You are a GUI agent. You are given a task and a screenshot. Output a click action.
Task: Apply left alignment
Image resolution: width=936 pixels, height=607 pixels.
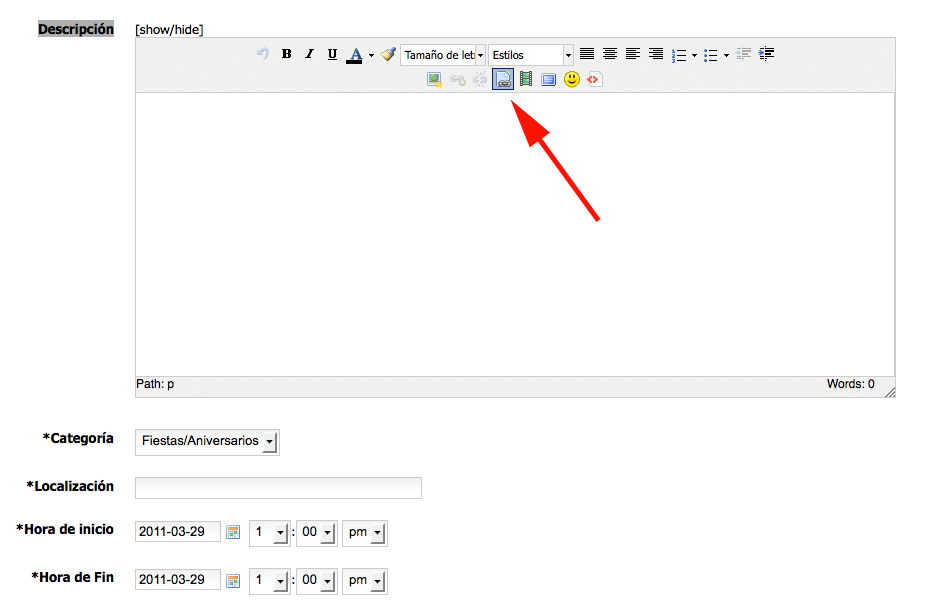pyautogui.click(x=633, y=54)
